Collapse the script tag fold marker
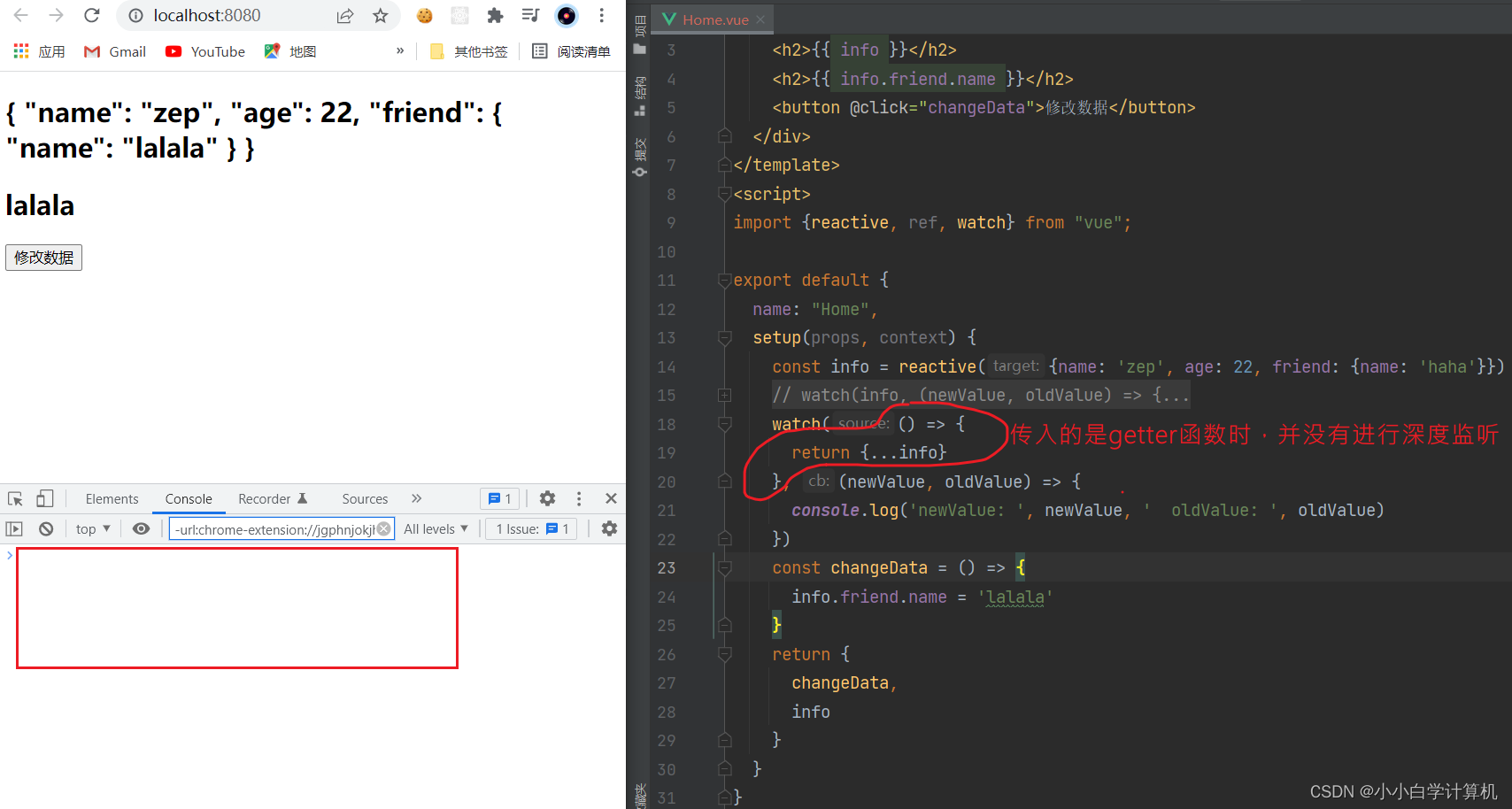Image resolution: width=1512 pixels, height=809 pixels. [724, 194]
